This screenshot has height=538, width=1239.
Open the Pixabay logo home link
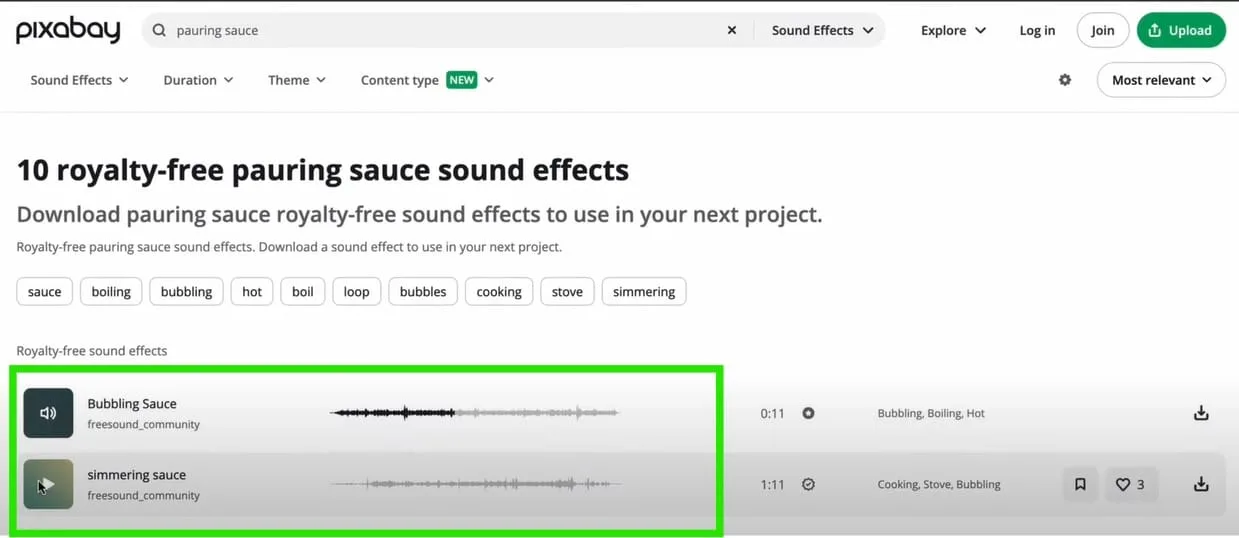point(67,30)
